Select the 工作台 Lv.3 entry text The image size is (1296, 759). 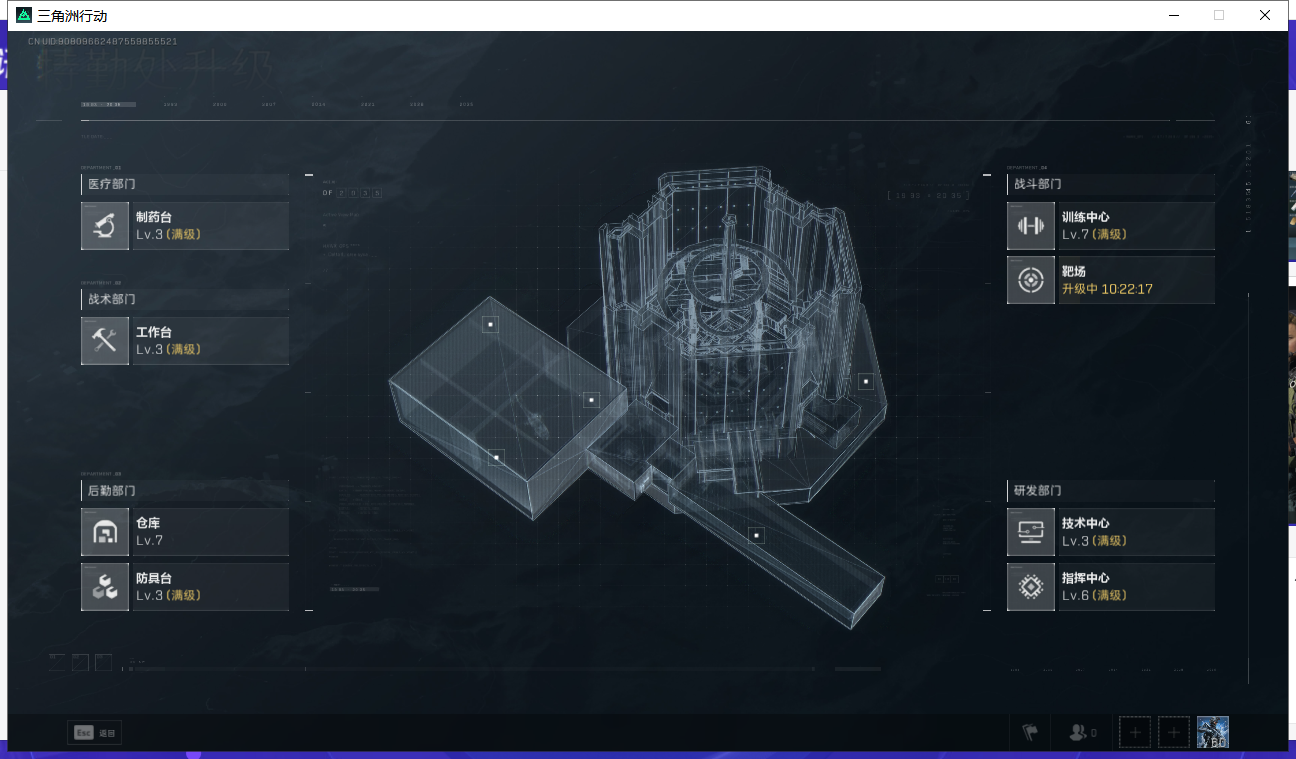[169, 341]
